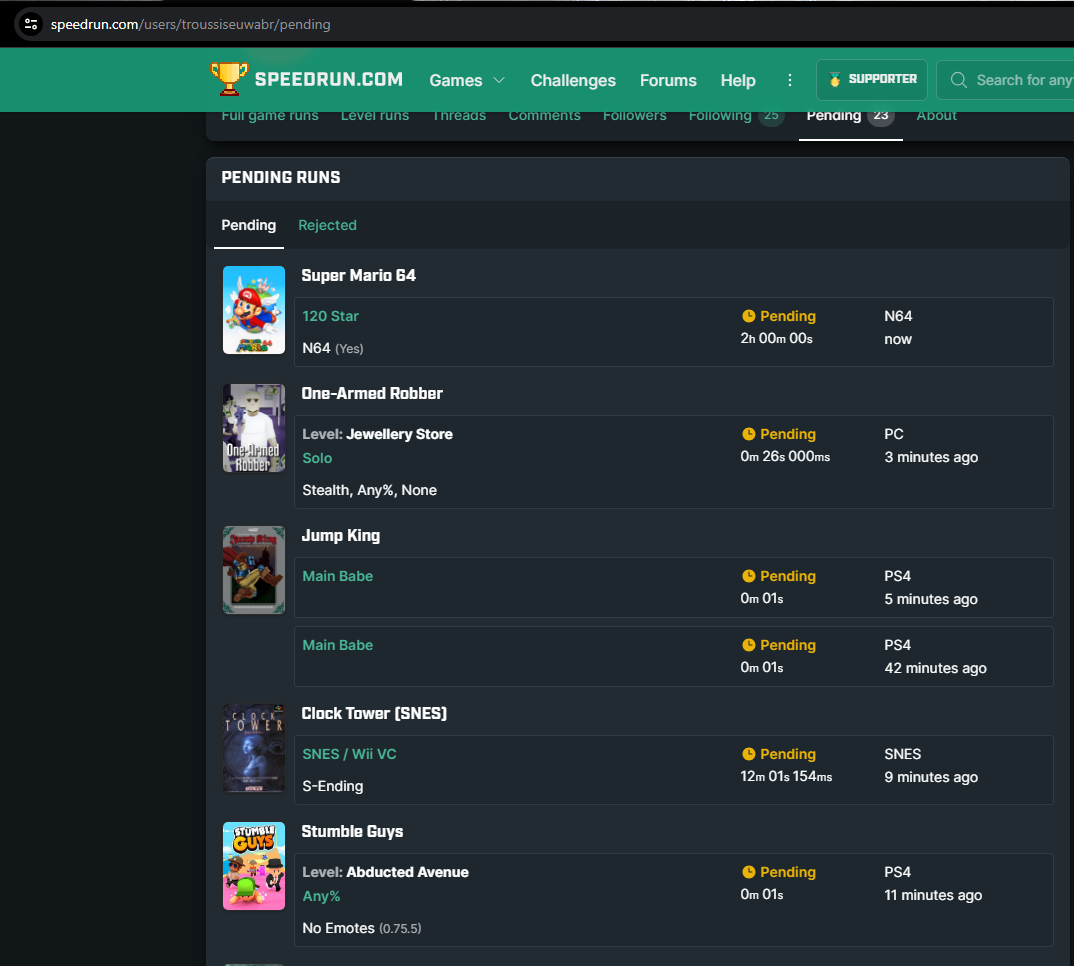Click the pending clock icon on 120 Star run

click(749, 316)
